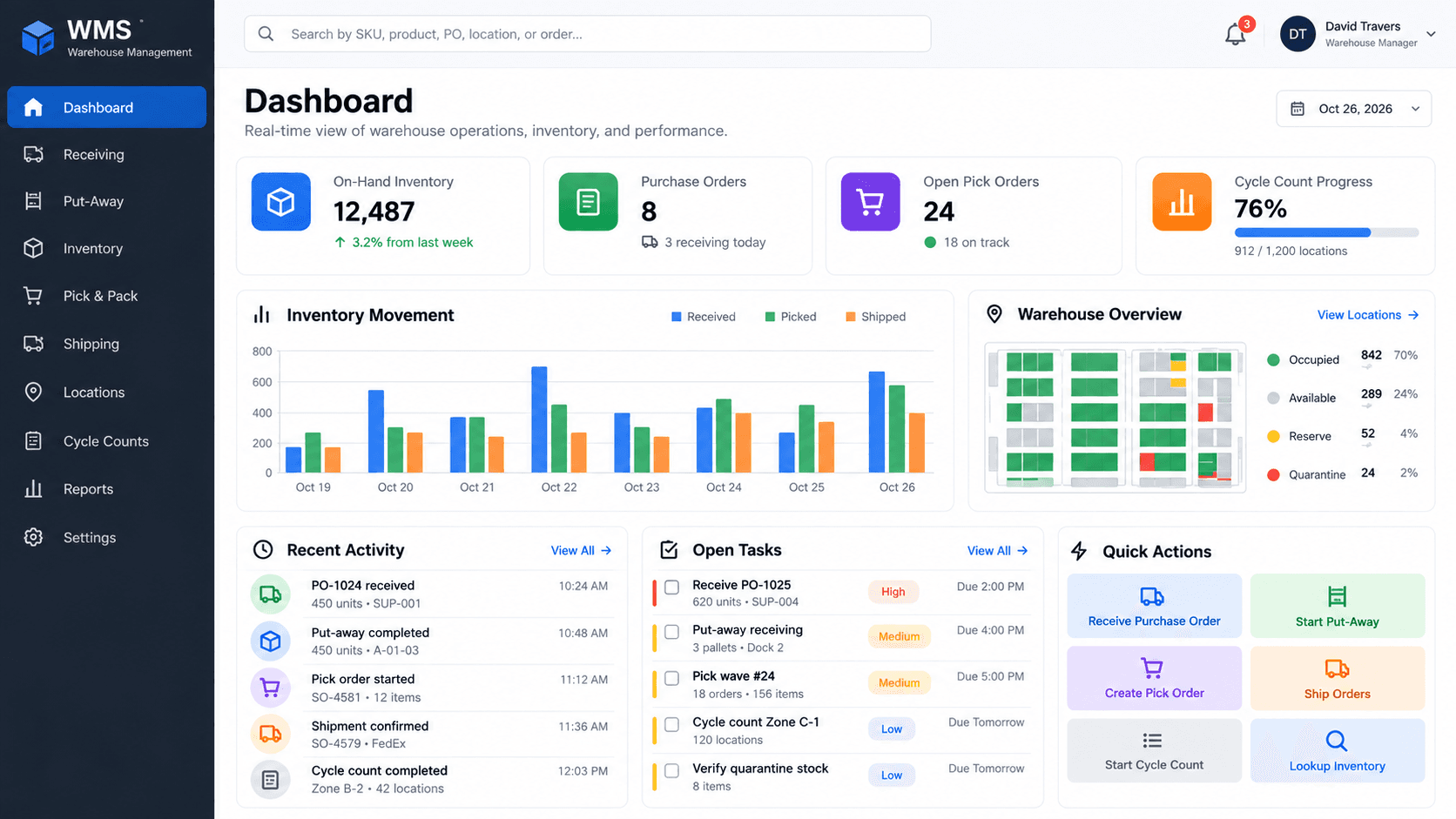Open the Oct 26, 2026 date dropdown
The height and width of the screenshot is (819, 1456).
pos(1354,109)
